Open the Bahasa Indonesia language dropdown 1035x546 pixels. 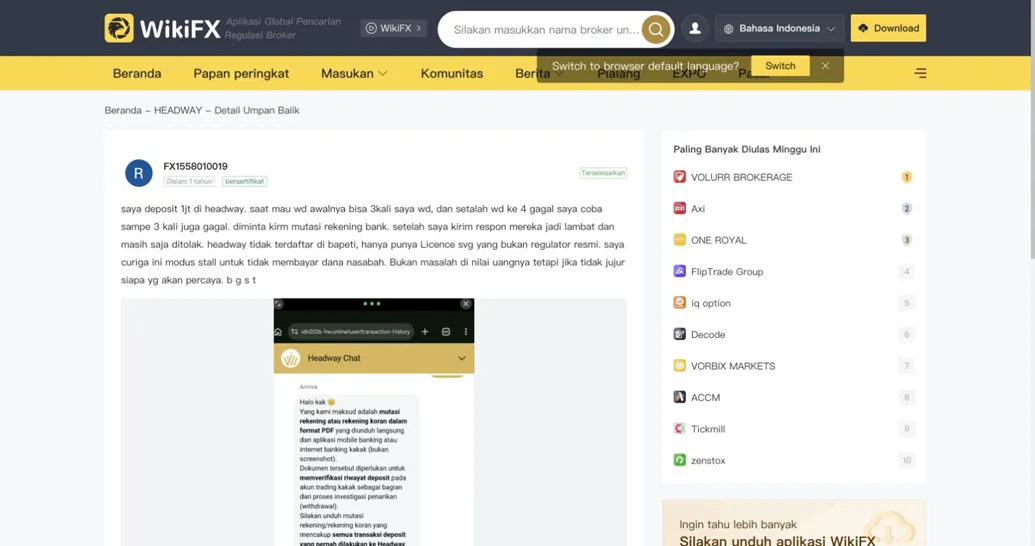[x=780, y=28]
